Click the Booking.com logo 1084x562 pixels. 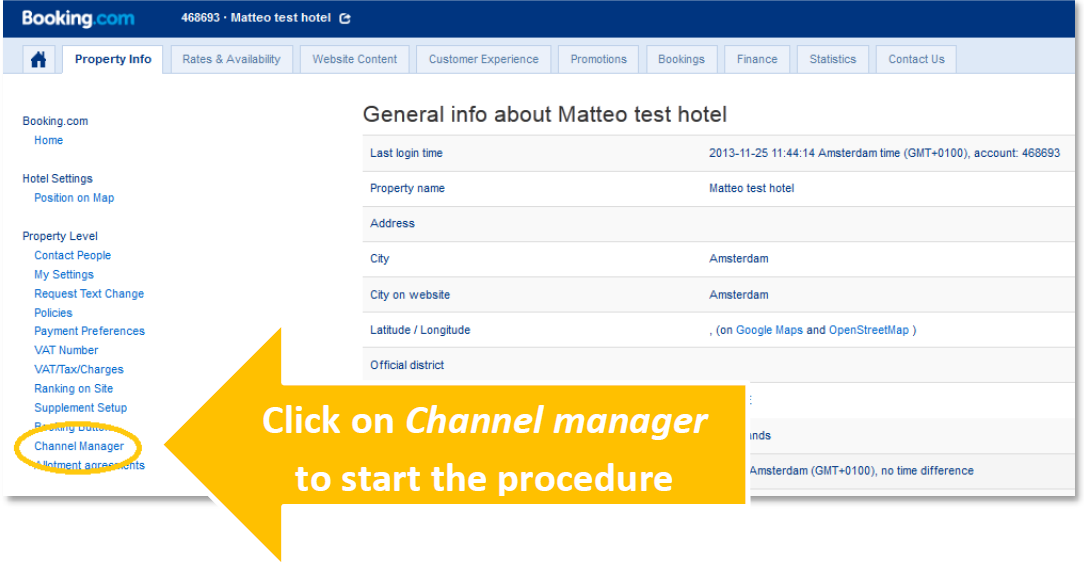pyautogui.click(x=78, y=18)
